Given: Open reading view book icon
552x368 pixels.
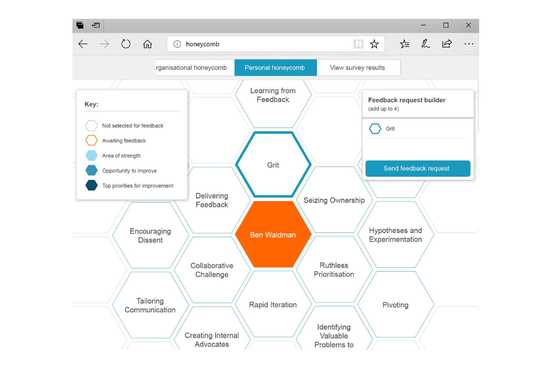Looking at the screenshot, I should 358,44.
